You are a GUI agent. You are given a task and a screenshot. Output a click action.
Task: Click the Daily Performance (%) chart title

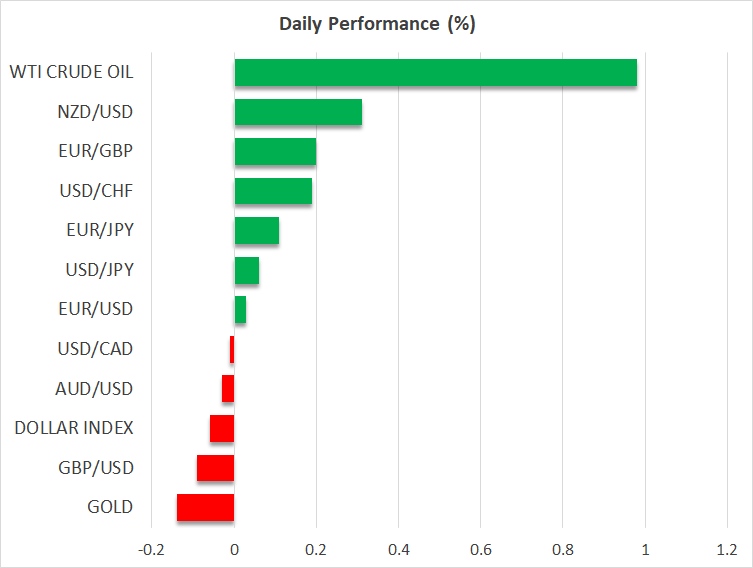pyautogui.click(x=376, y=24)
